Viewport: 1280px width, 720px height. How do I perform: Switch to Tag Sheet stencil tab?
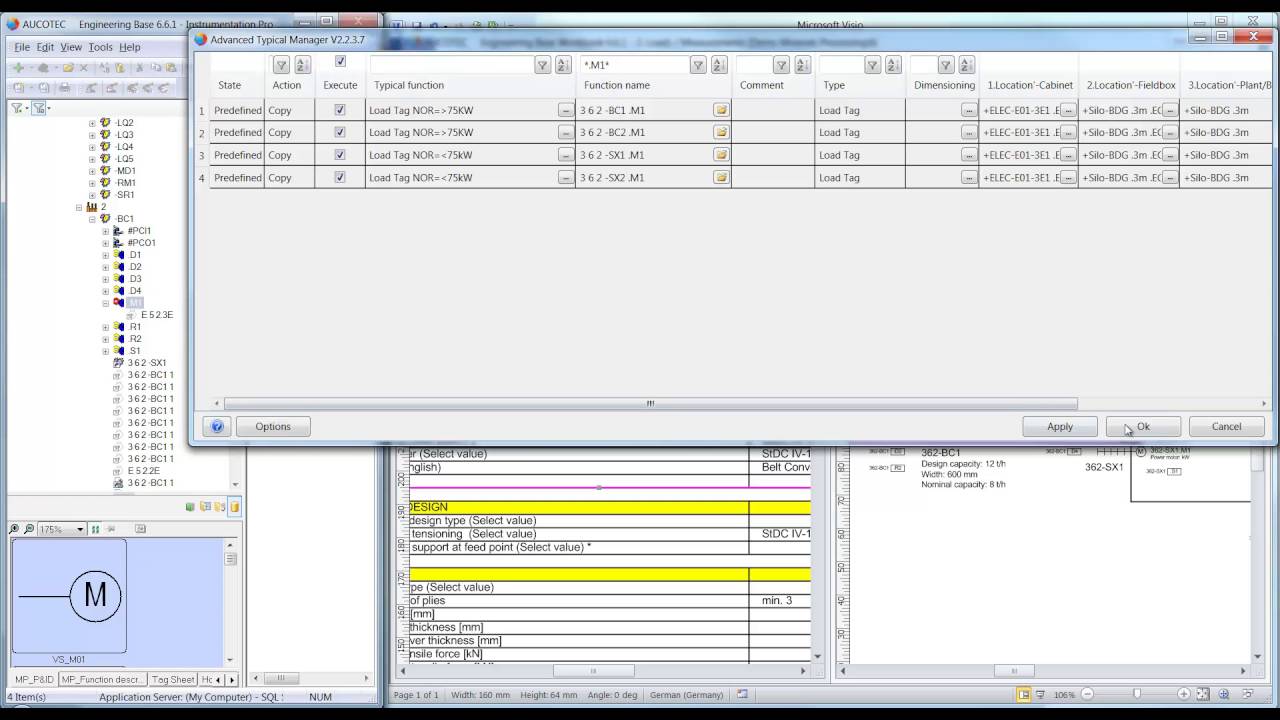[173, 679]
